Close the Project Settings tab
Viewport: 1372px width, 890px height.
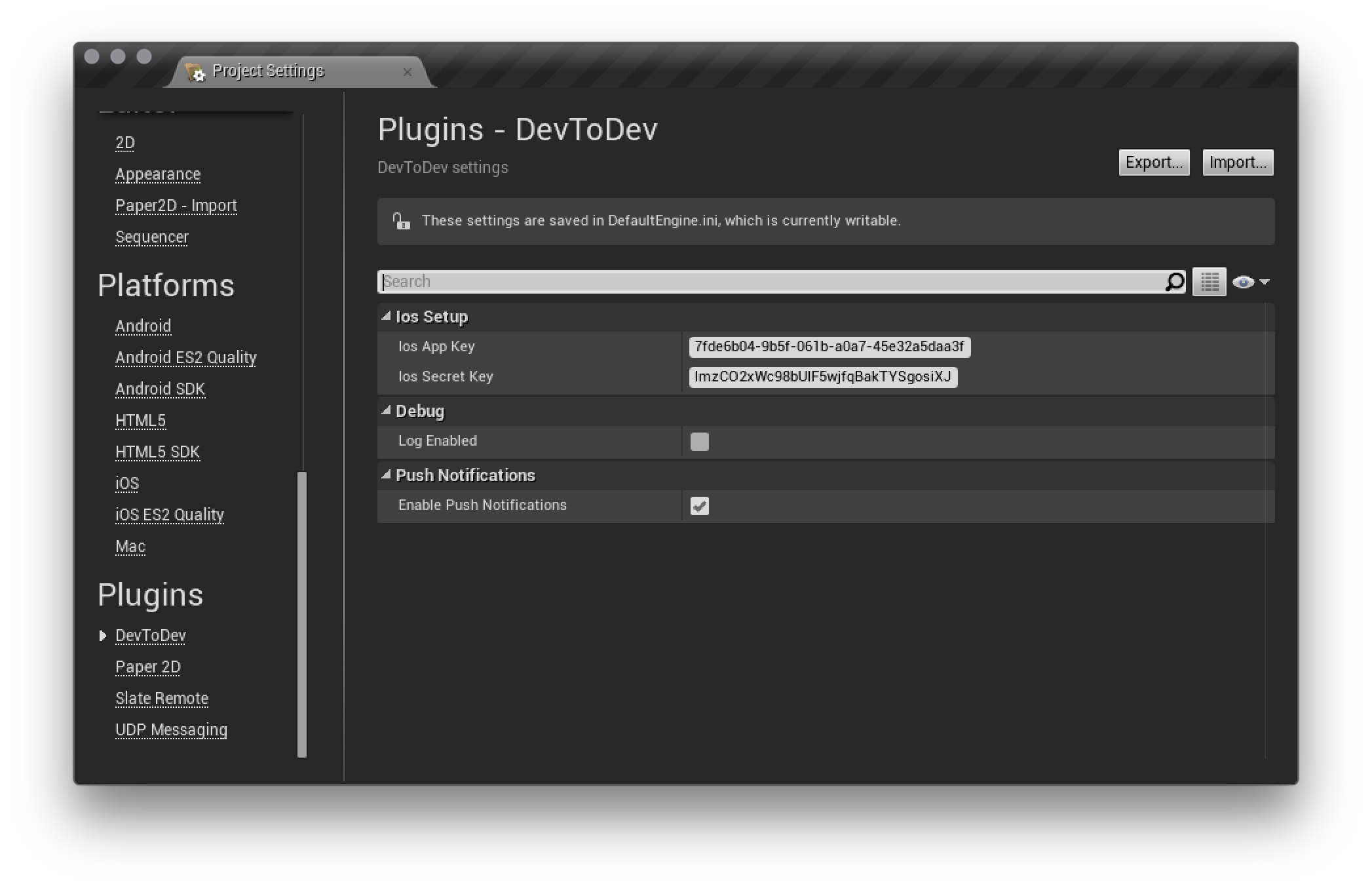point(408,72)
